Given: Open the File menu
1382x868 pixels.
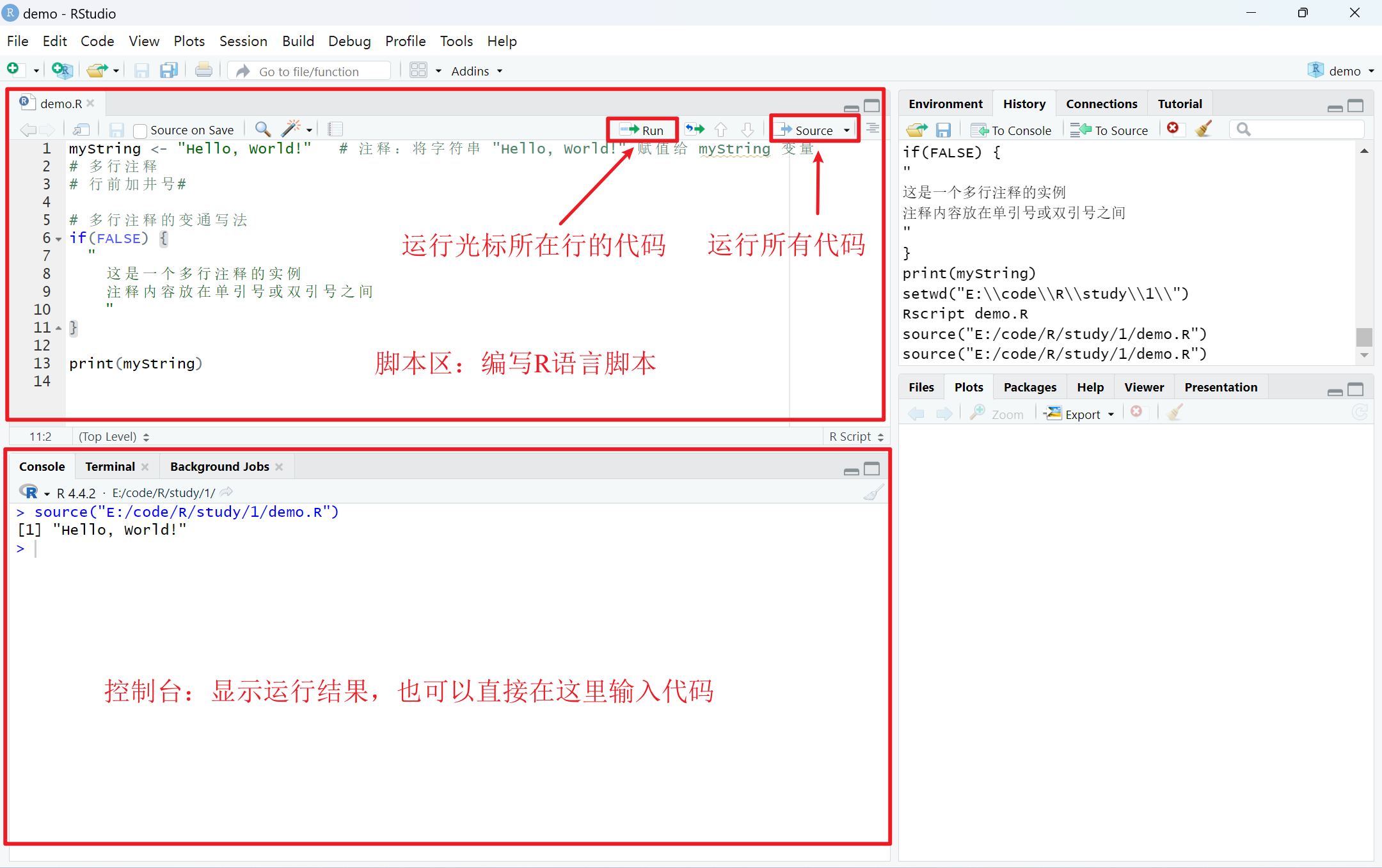Looking at the screenshot, I should tap(18, 41).
